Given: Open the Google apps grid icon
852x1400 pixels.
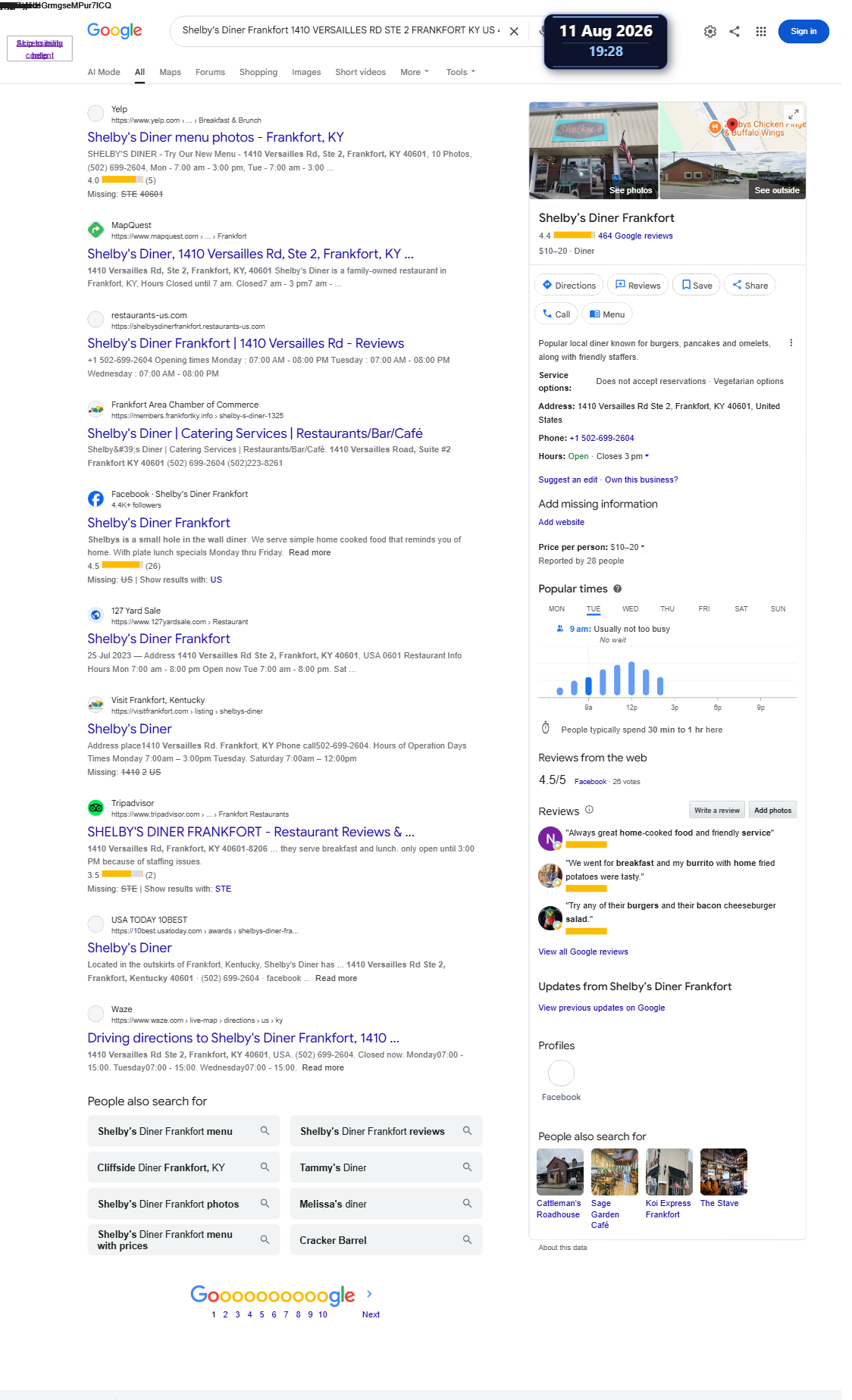Looking at the screenshot, I should [761, 32].
